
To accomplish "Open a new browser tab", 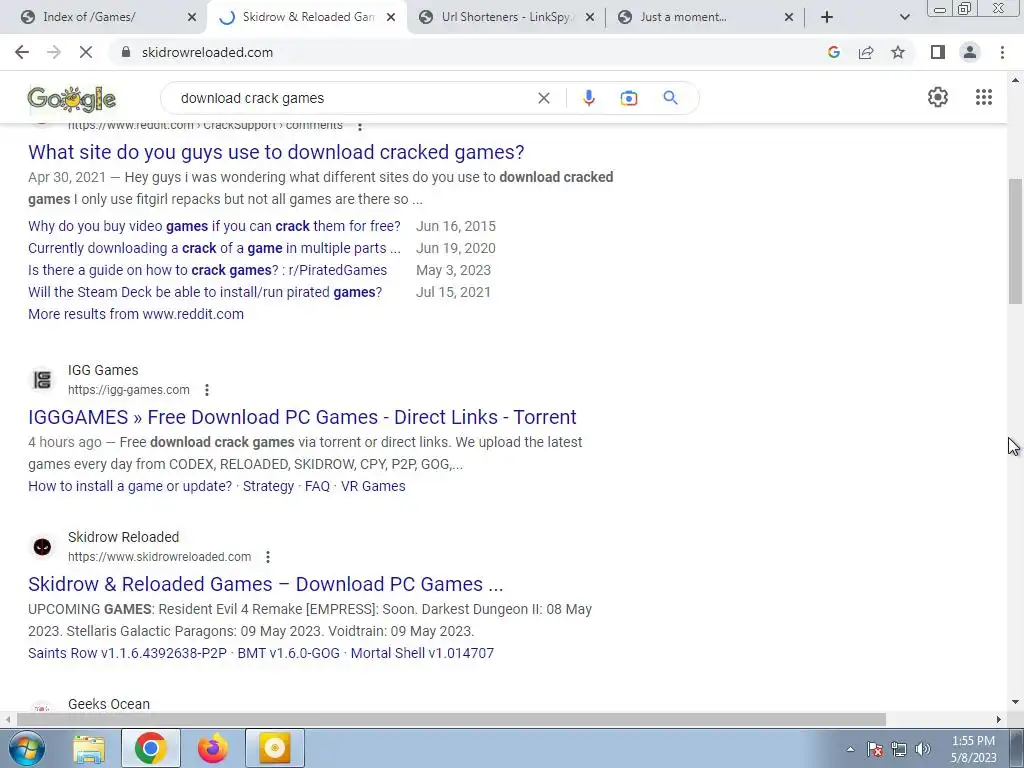I will [x=827, y=17].
